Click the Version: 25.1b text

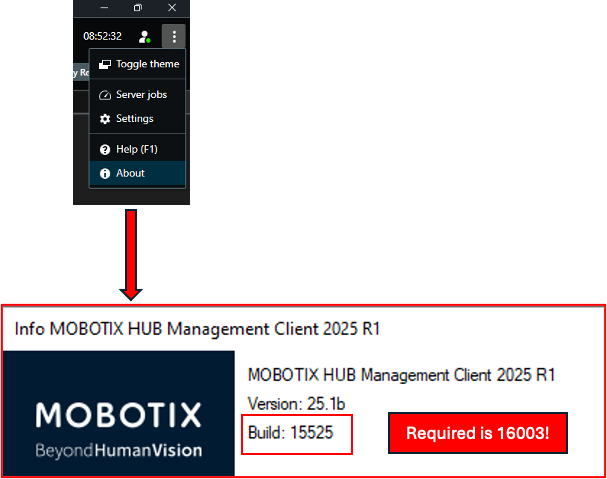point(296,404)
